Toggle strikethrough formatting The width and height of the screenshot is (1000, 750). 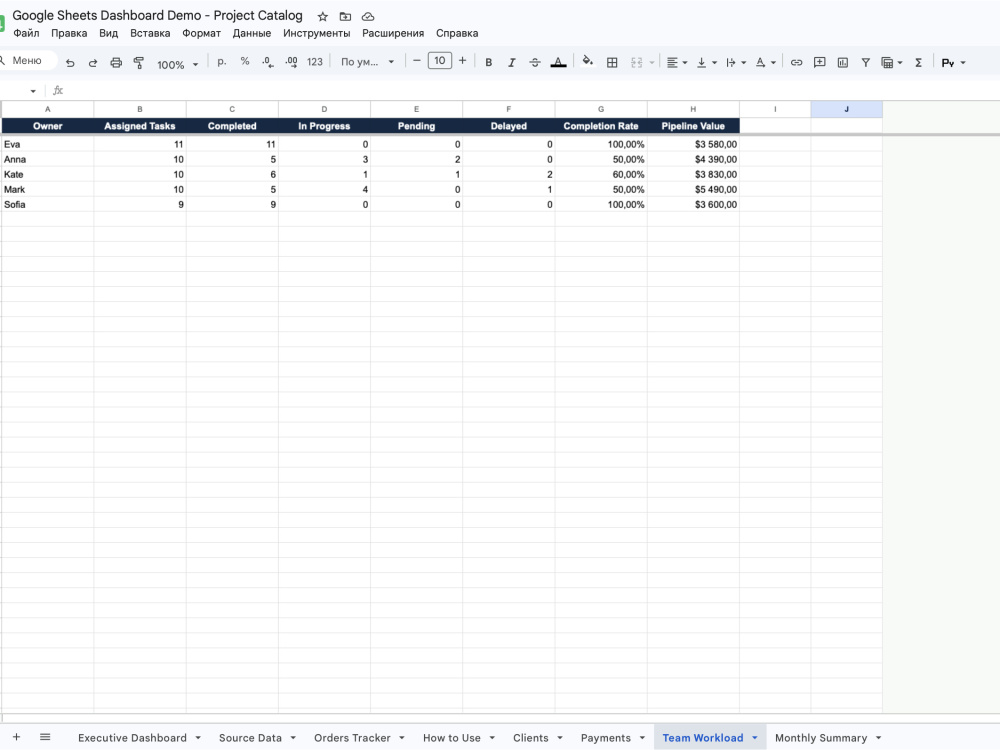[534, 62]
